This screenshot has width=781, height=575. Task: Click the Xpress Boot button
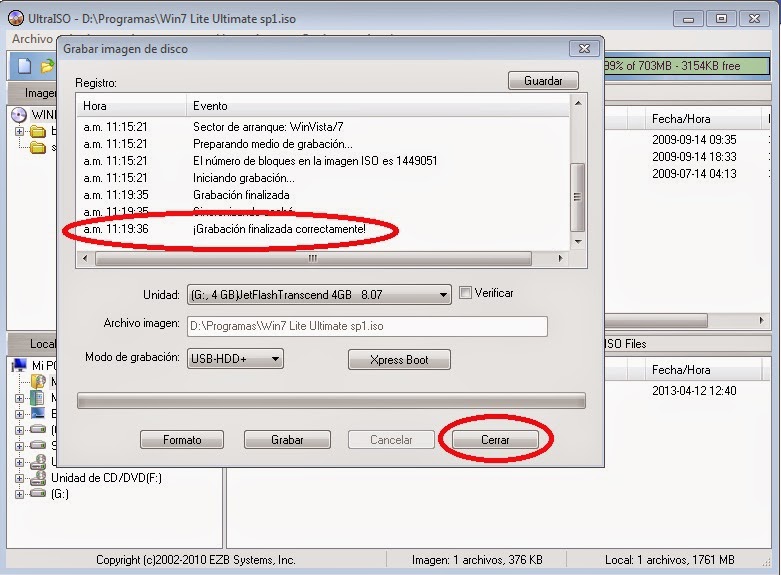(399, 360)
